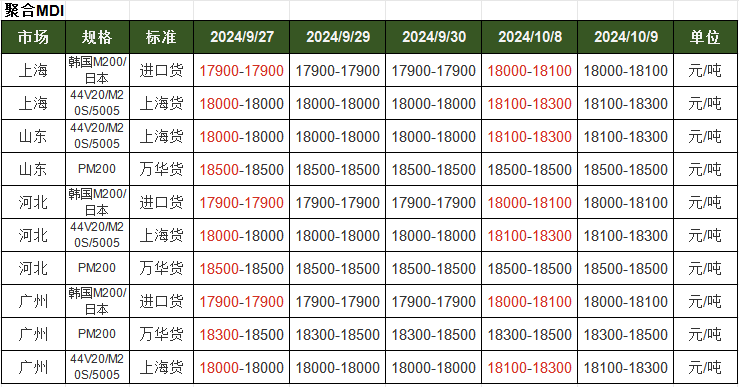
Task: Click the 2024/9/30 date header
Action: (x=434, y=37)
